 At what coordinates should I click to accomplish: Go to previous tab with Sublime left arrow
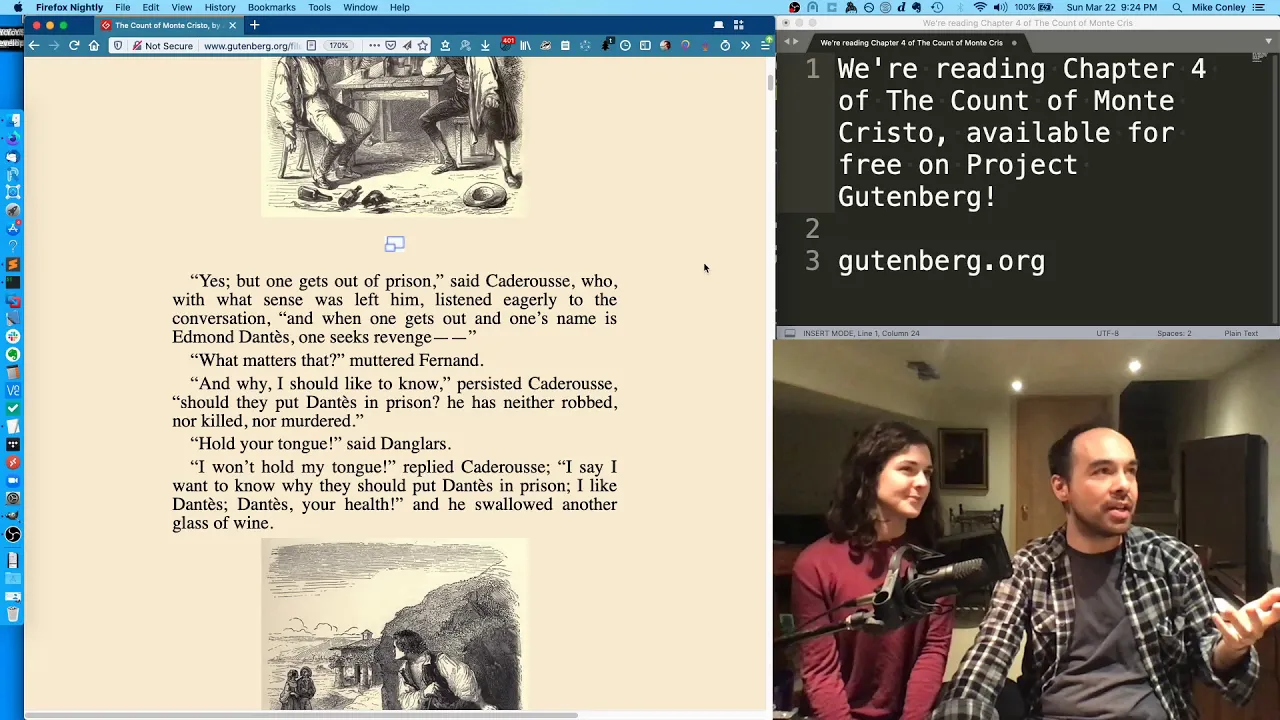(787, 42)
